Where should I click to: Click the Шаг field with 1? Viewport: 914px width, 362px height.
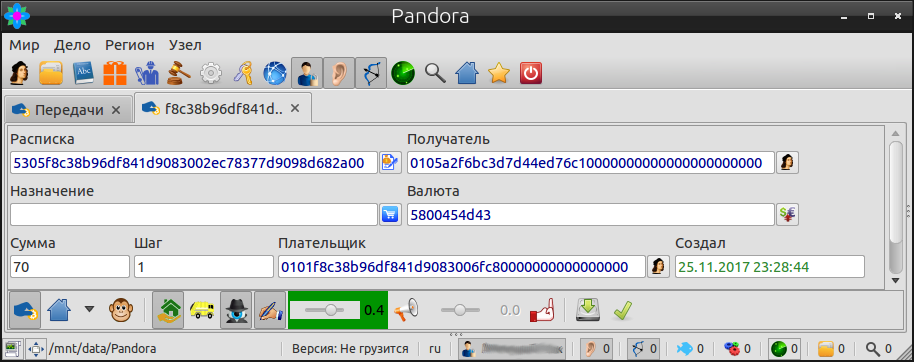(x=203, y=267)
